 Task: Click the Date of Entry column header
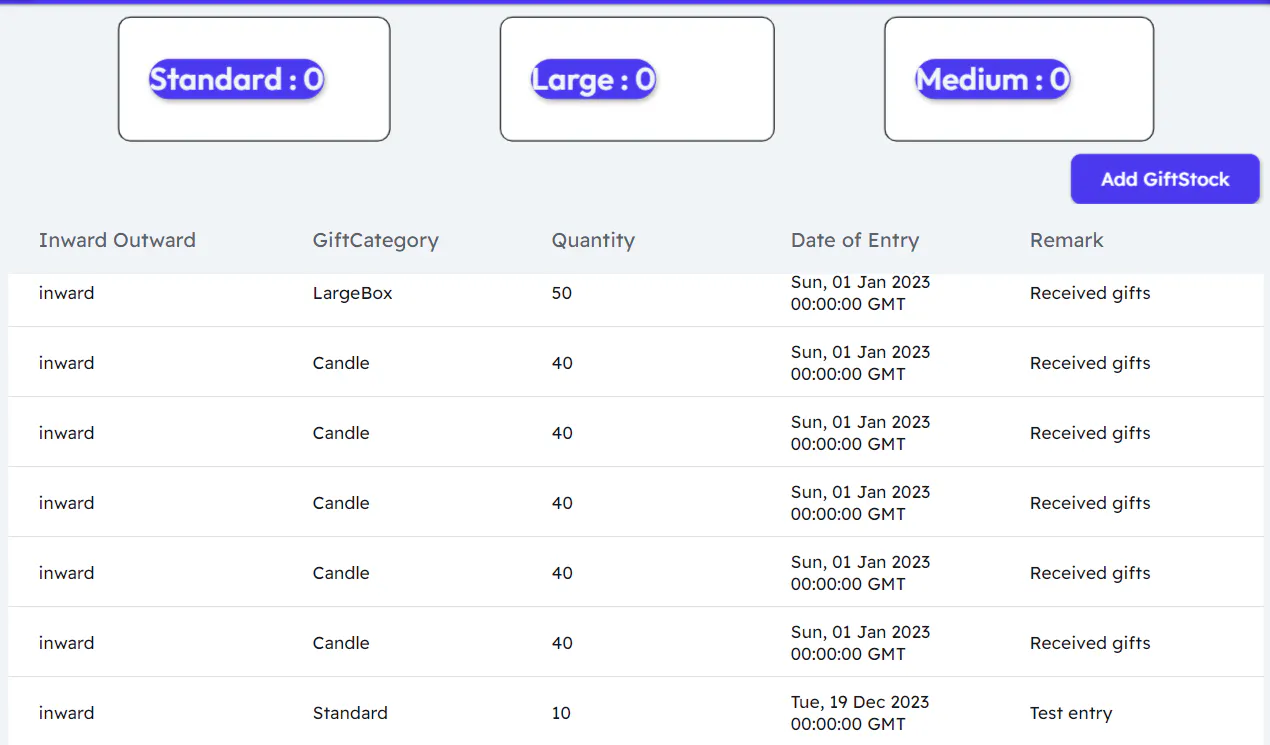(855, 240)
